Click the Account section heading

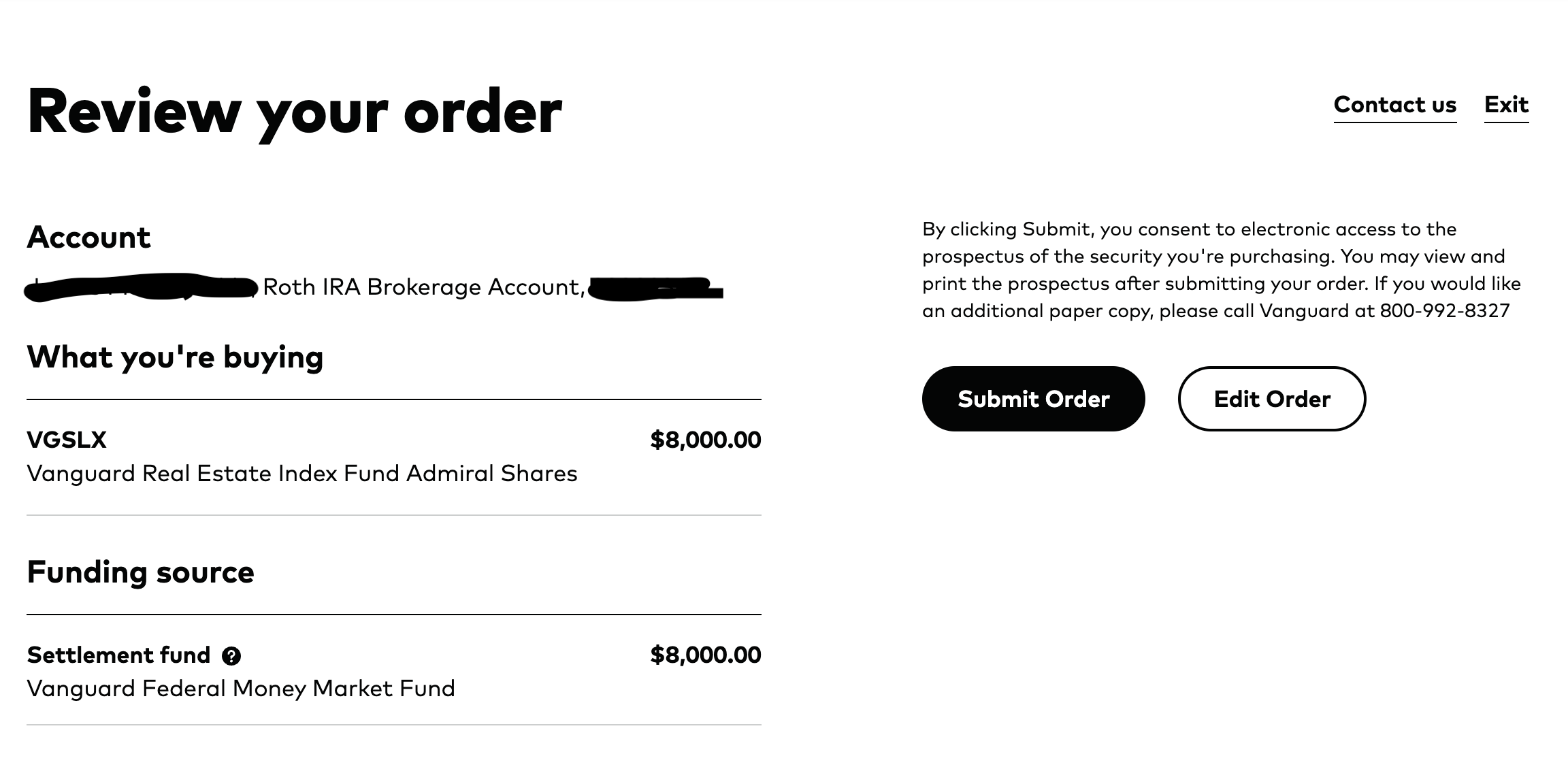point(88,238)
